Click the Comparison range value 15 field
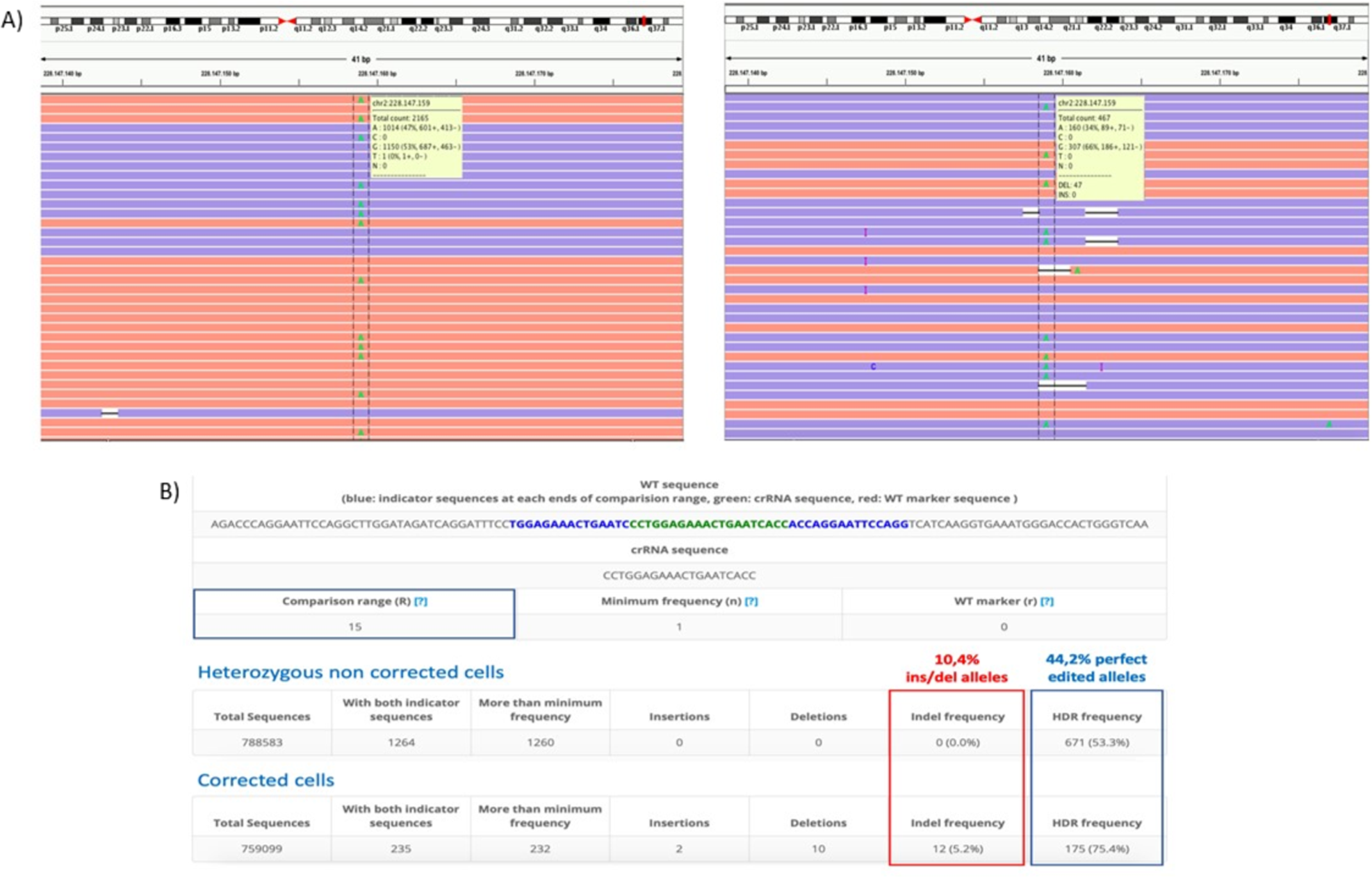1372x877 pixels. (354, 626)
